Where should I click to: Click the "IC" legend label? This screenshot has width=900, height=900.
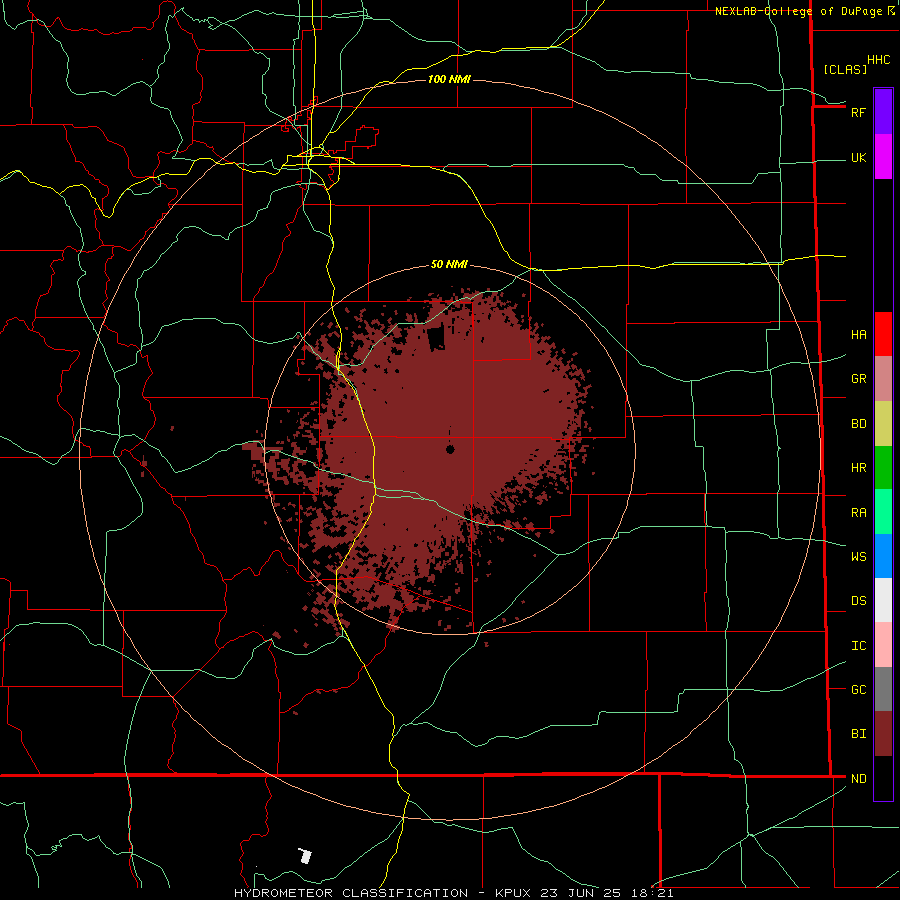tap(858, 646)
